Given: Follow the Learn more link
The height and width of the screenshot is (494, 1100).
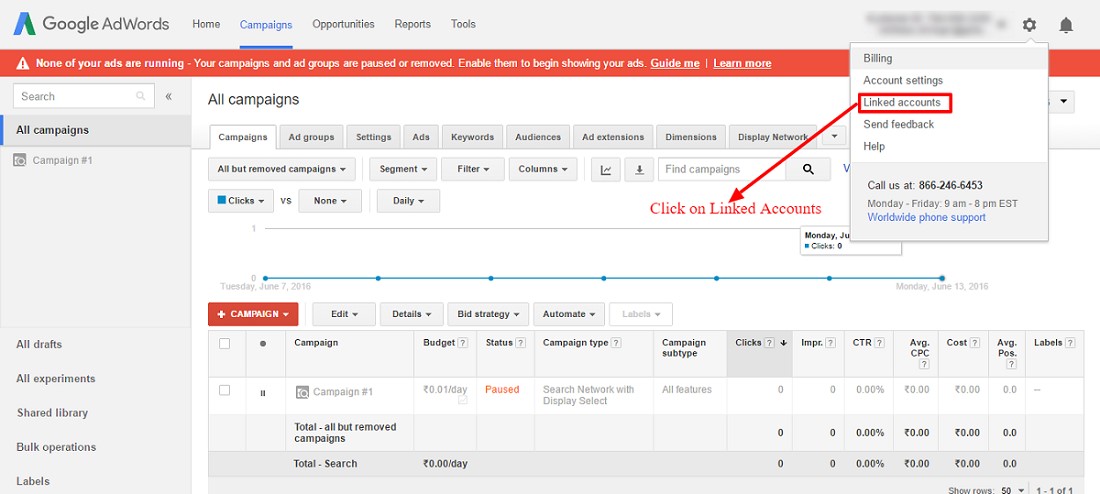Looking at the screenshot, I should click(742, 63).
